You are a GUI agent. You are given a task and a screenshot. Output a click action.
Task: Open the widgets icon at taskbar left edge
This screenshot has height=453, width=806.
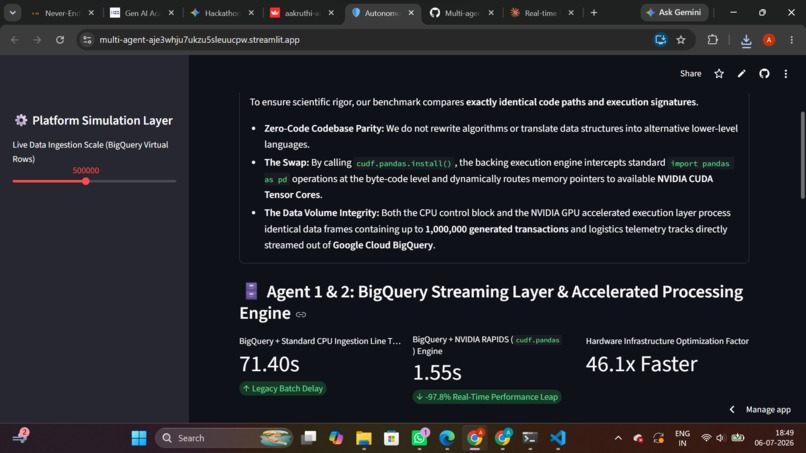[x=20, y=437]
